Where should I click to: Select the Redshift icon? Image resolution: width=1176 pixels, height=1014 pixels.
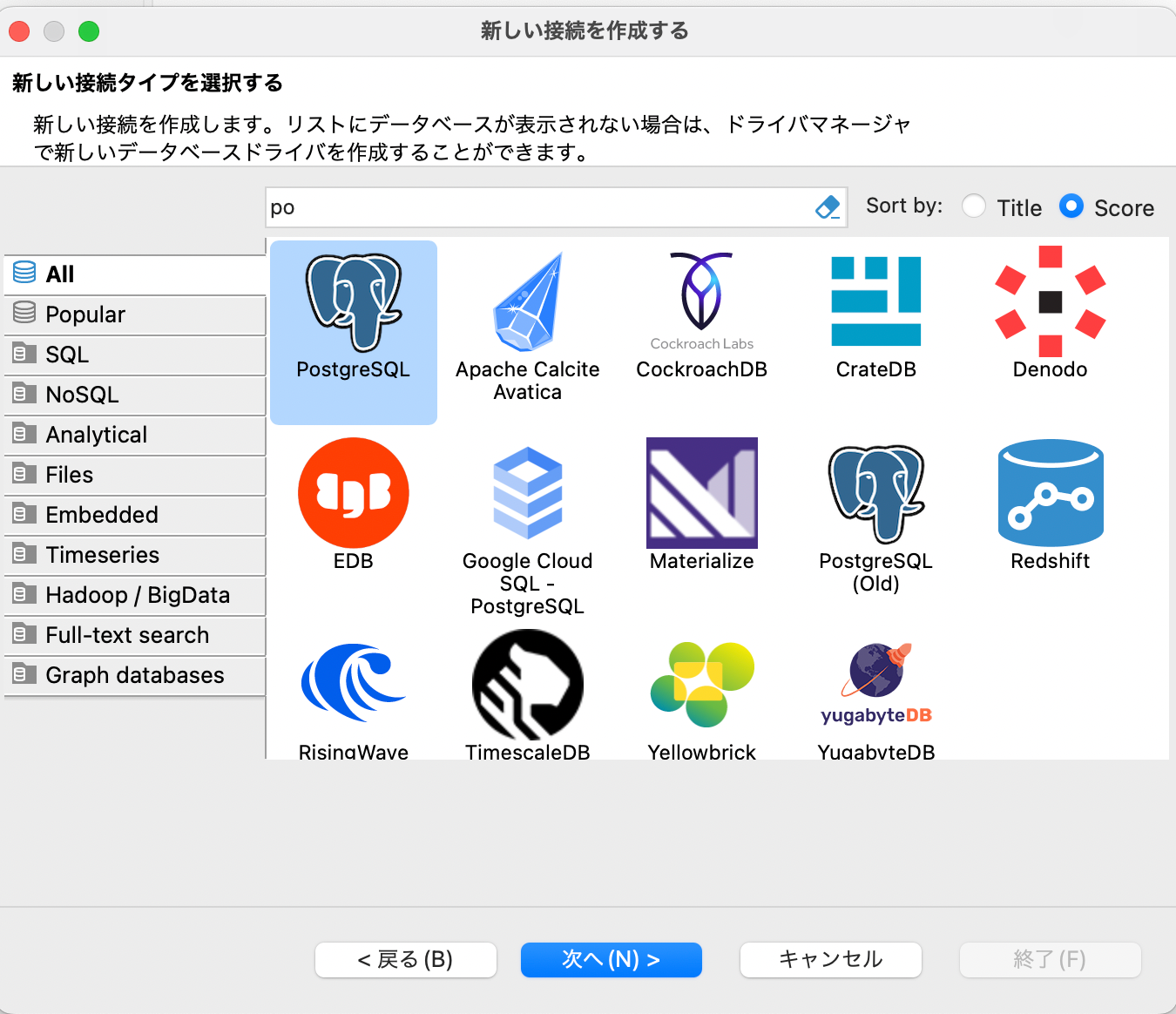[1051, 493]
